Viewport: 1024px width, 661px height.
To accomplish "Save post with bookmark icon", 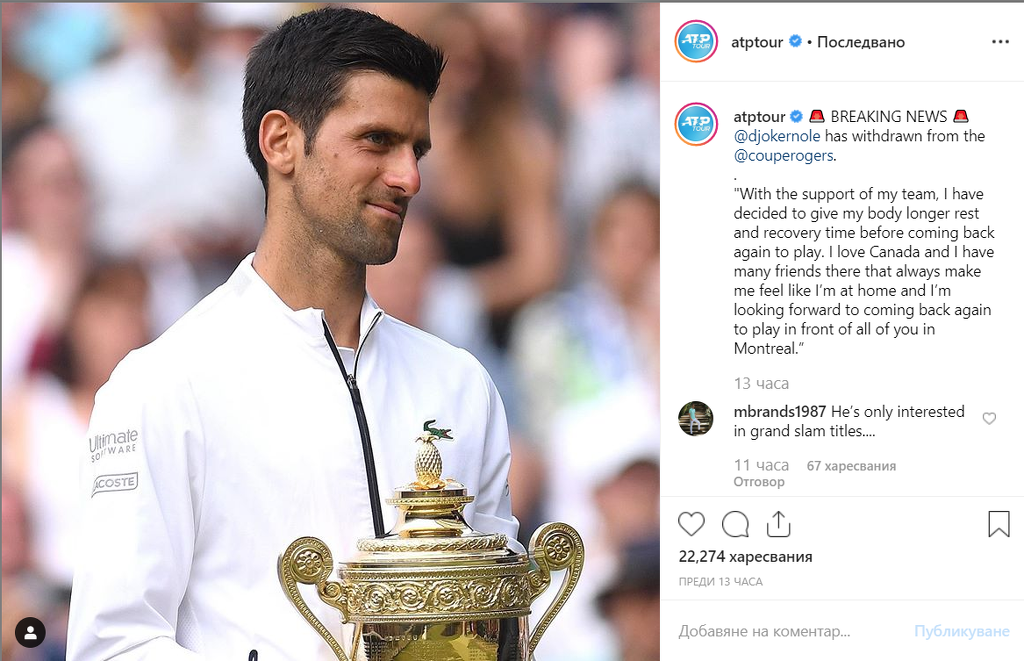I will coord(999,524).
